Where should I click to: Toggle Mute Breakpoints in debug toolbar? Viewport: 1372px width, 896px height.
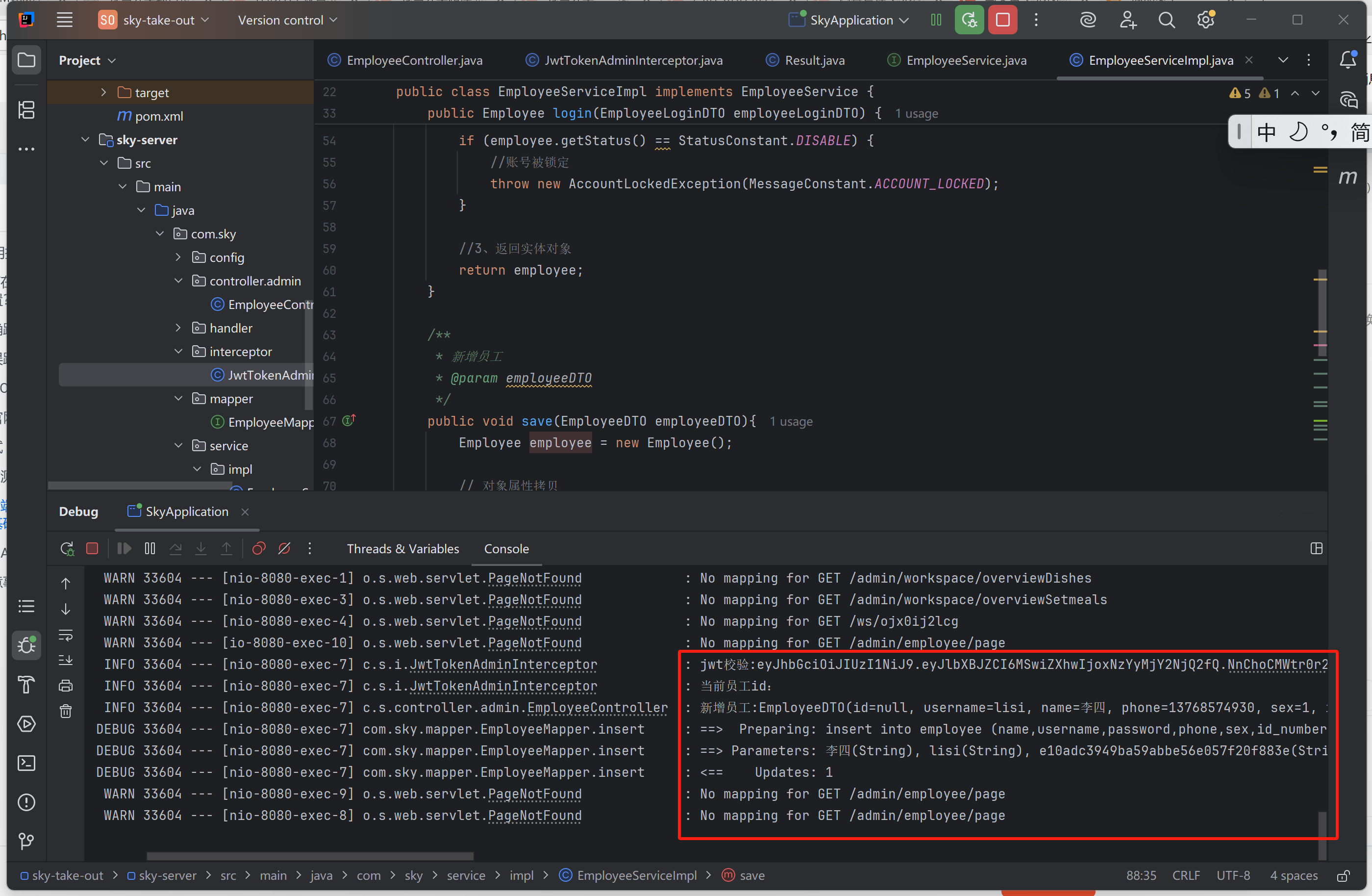[284, 548]
